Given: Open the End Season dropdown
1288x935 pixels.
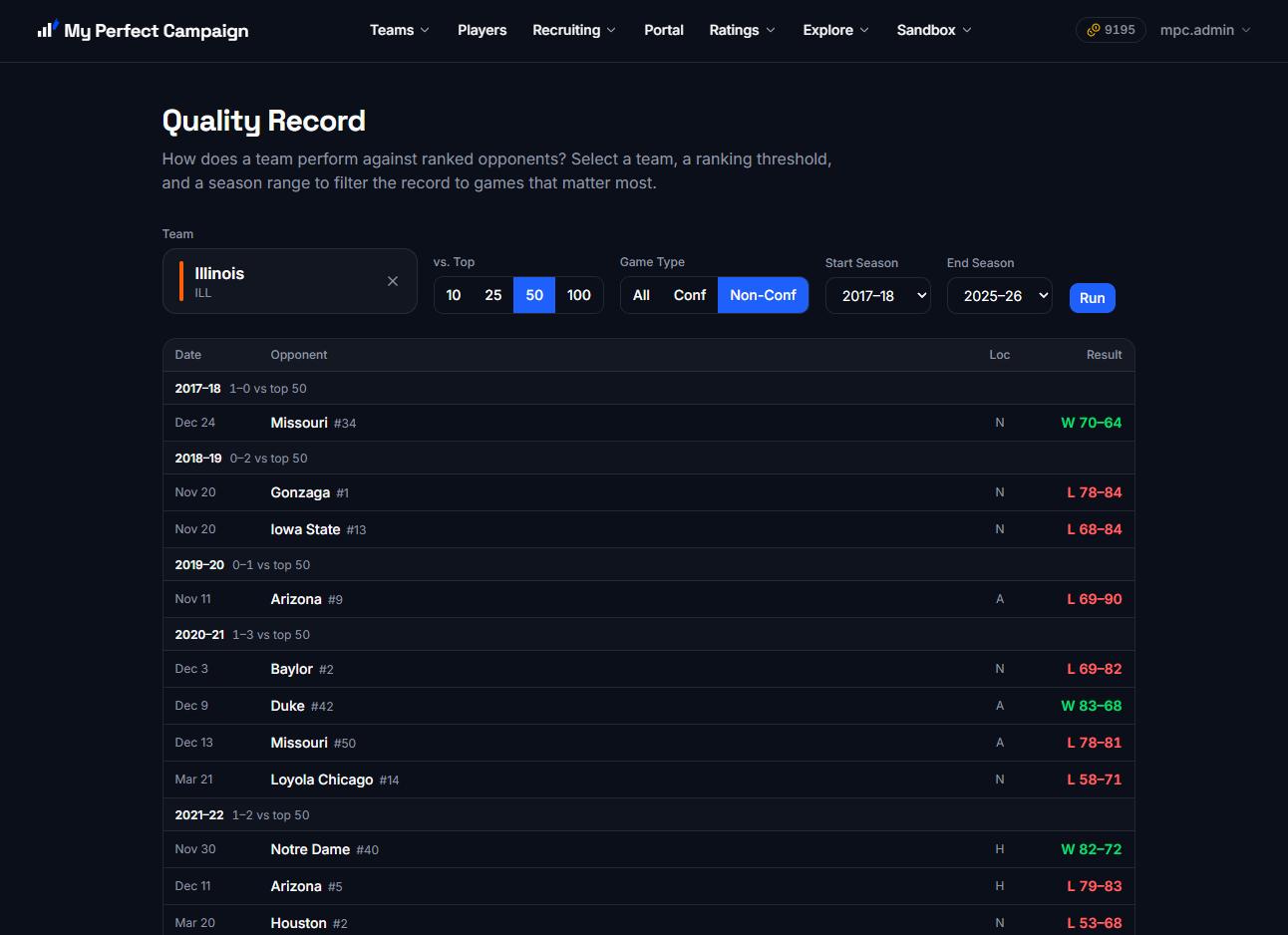Looking at the screenshot, I should click(x=1000, y=296).
